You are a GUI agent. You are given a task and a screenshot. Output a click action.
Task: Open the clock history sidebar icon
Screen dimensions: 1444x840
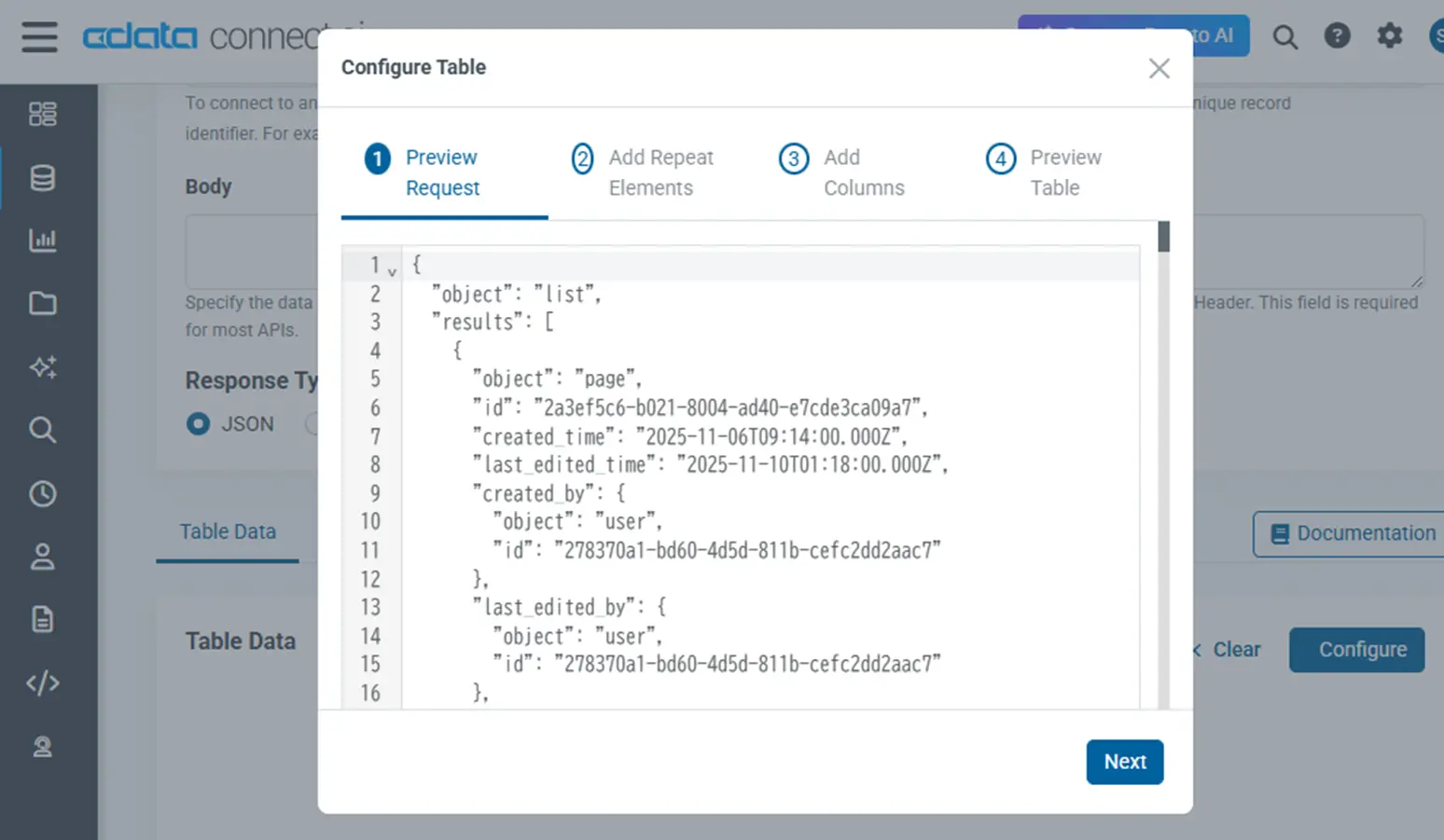click(x=43, y=493)
